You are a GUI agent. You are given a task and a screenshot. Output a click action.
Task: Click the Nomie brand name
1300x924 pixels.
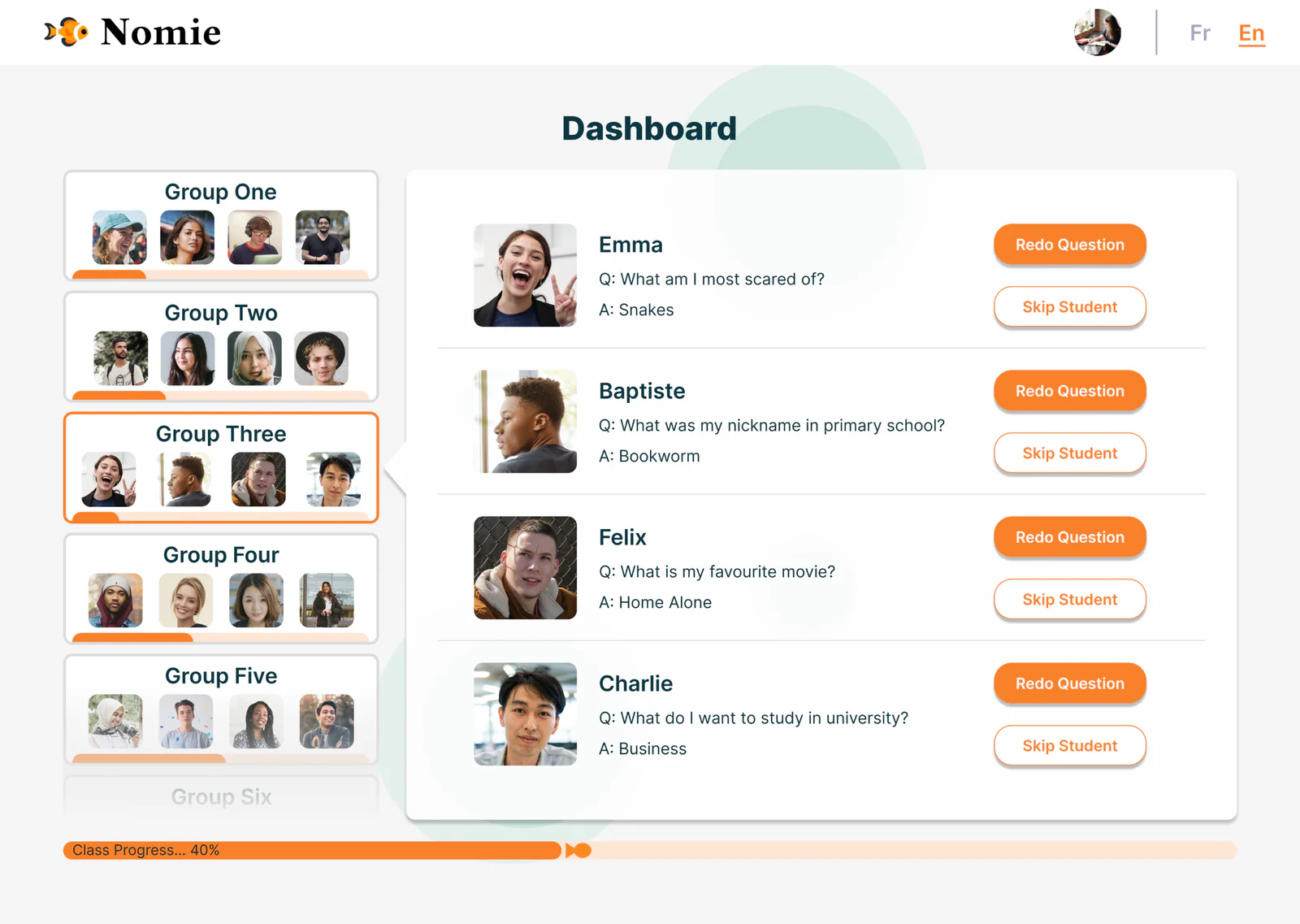point(161,33)
